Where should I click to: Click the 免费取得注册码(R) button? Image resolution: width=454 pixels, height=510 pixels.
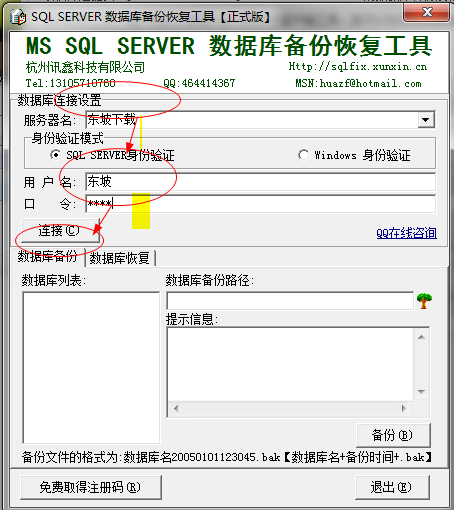pyautogui.click(x=91, y=487)
